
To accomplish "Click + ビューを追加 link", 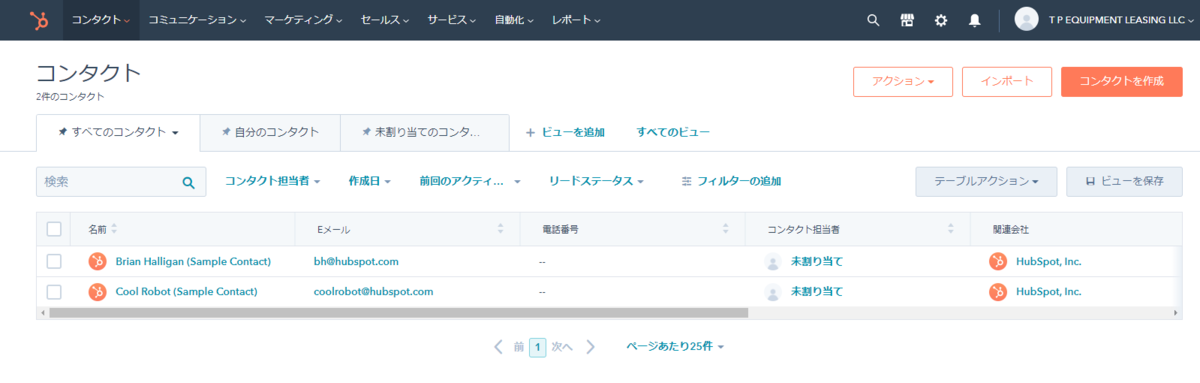I will click(x=565, y=132).
